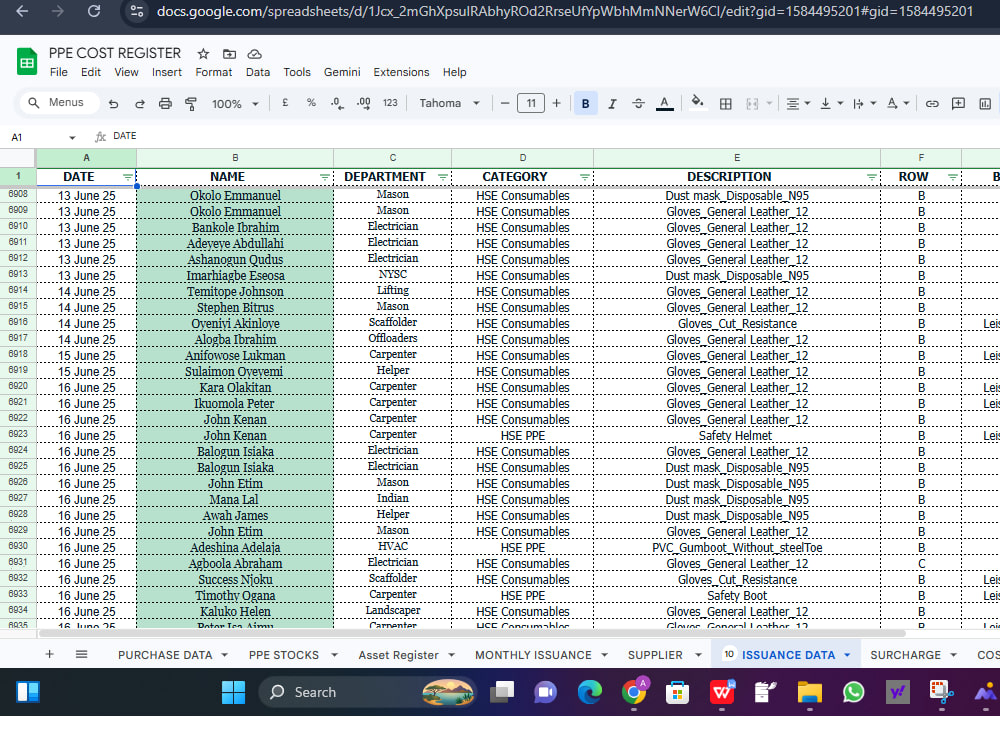
Task: Insert a chart
Action: click(x=985, y=103)
